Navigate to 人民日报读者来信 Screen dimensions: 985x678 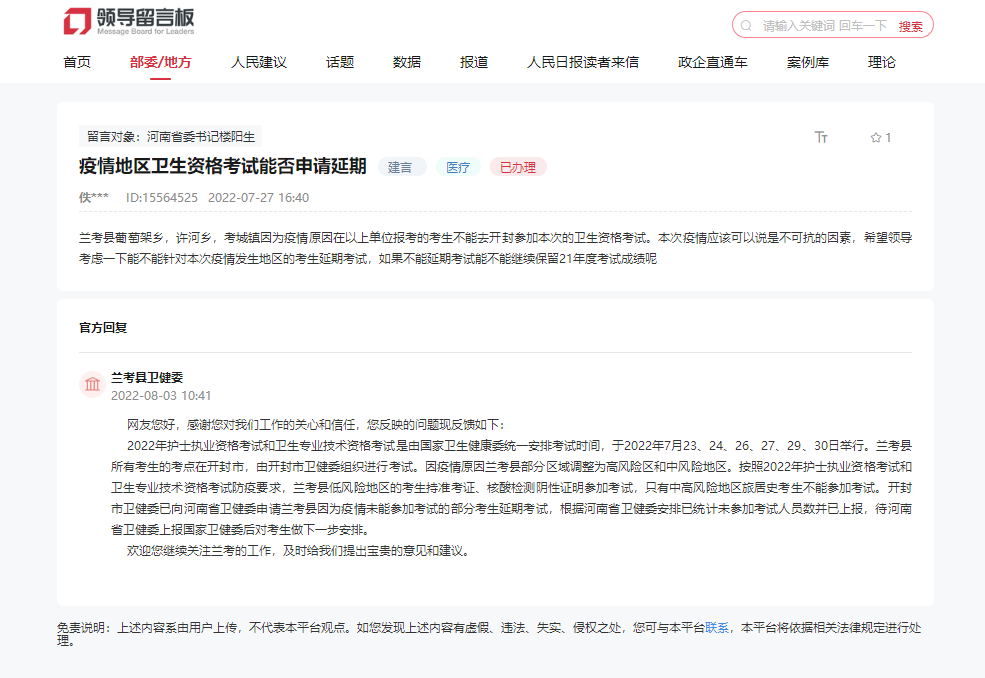(583, 62)
